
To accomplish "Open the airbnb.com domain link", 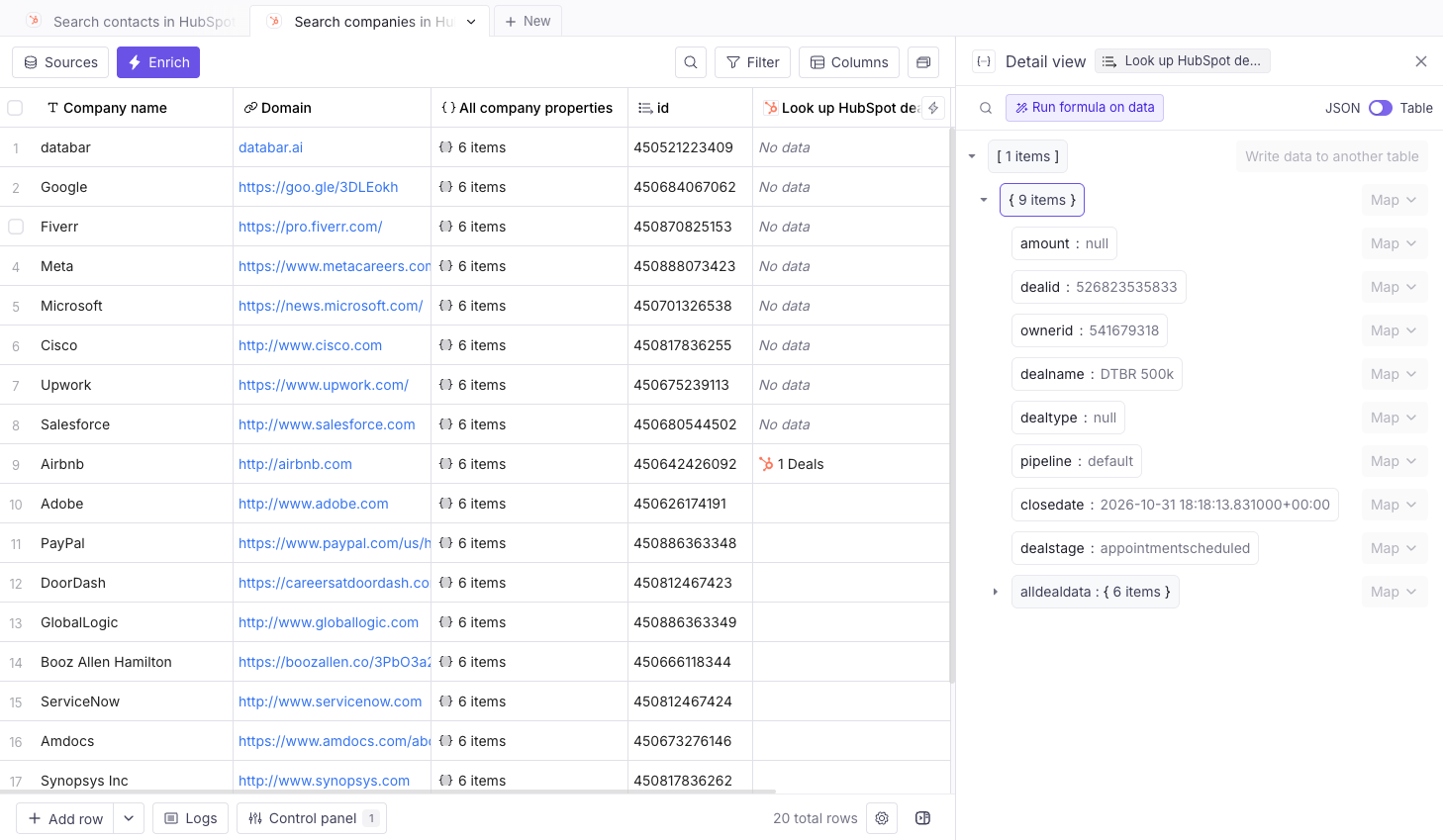I will coord(295,464).
